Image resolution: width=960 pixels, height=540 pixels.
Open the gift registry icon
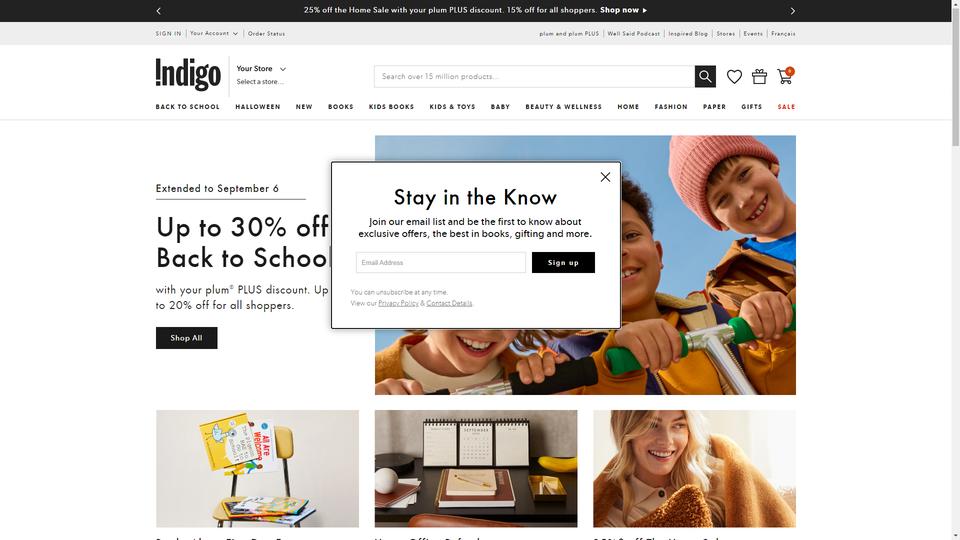pos(759,77)
